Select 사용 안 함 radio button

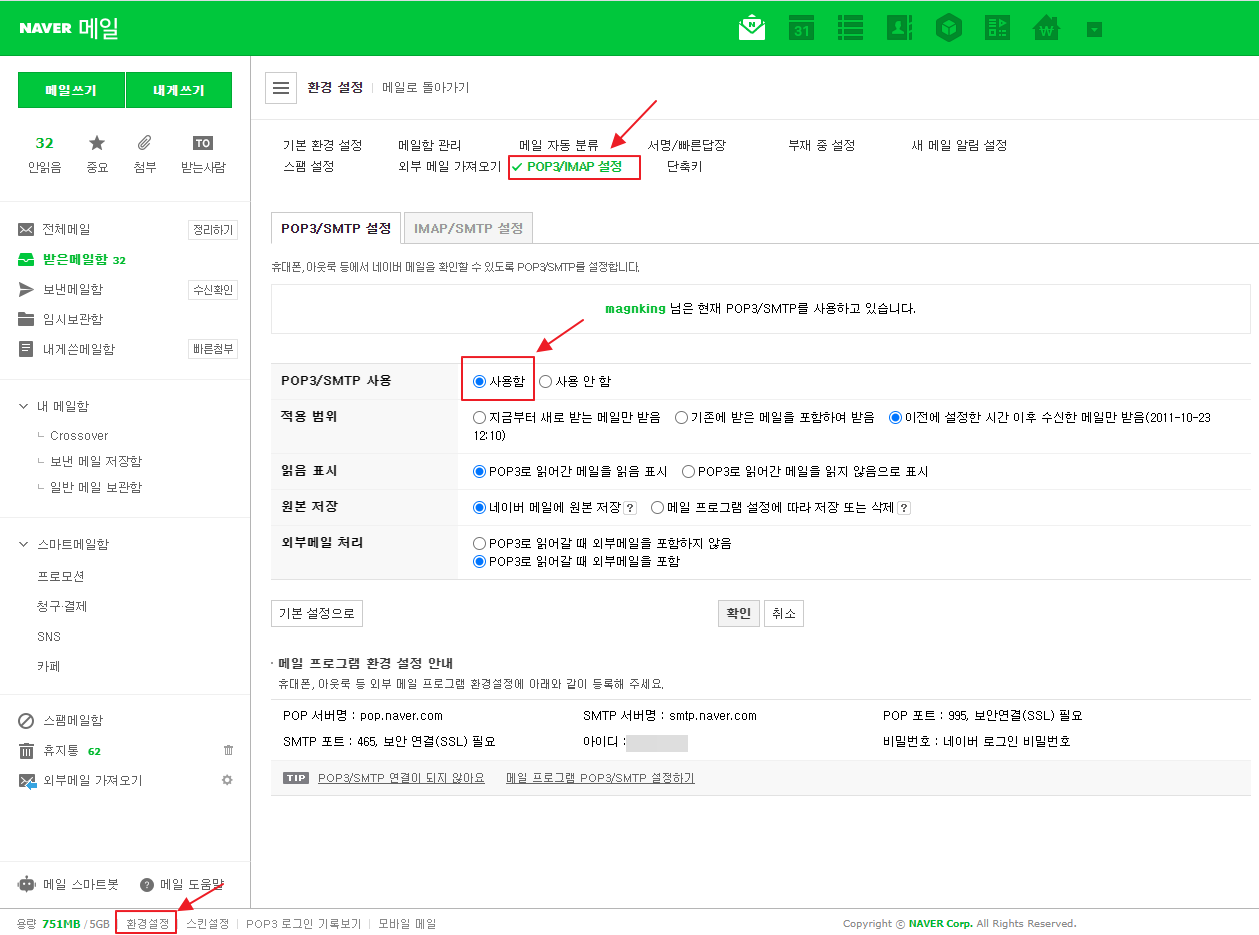pos(545,381)
